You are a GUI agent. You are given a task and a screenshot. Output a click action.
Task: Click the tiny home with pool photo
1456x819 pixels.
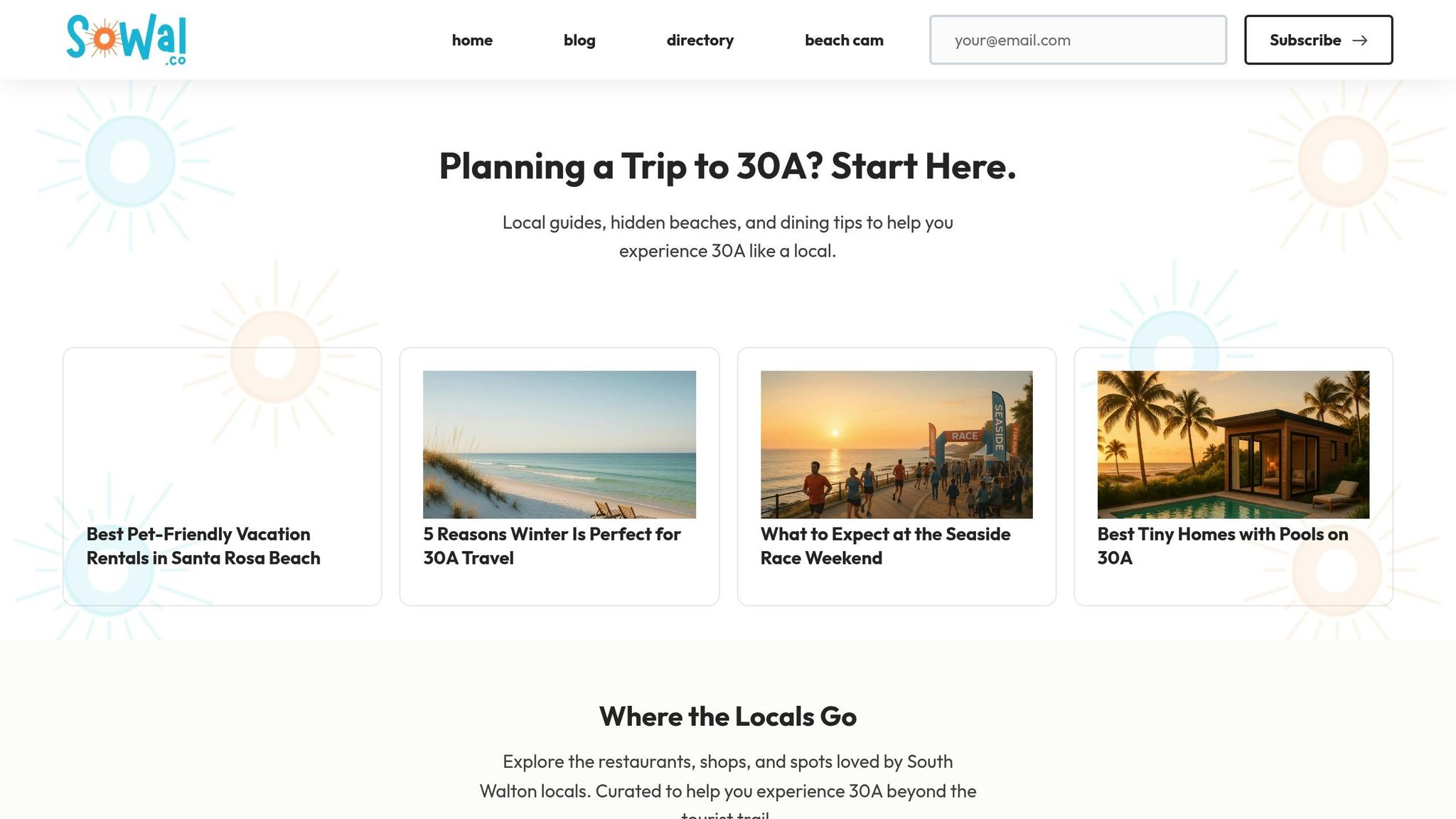pos(1233,444)
